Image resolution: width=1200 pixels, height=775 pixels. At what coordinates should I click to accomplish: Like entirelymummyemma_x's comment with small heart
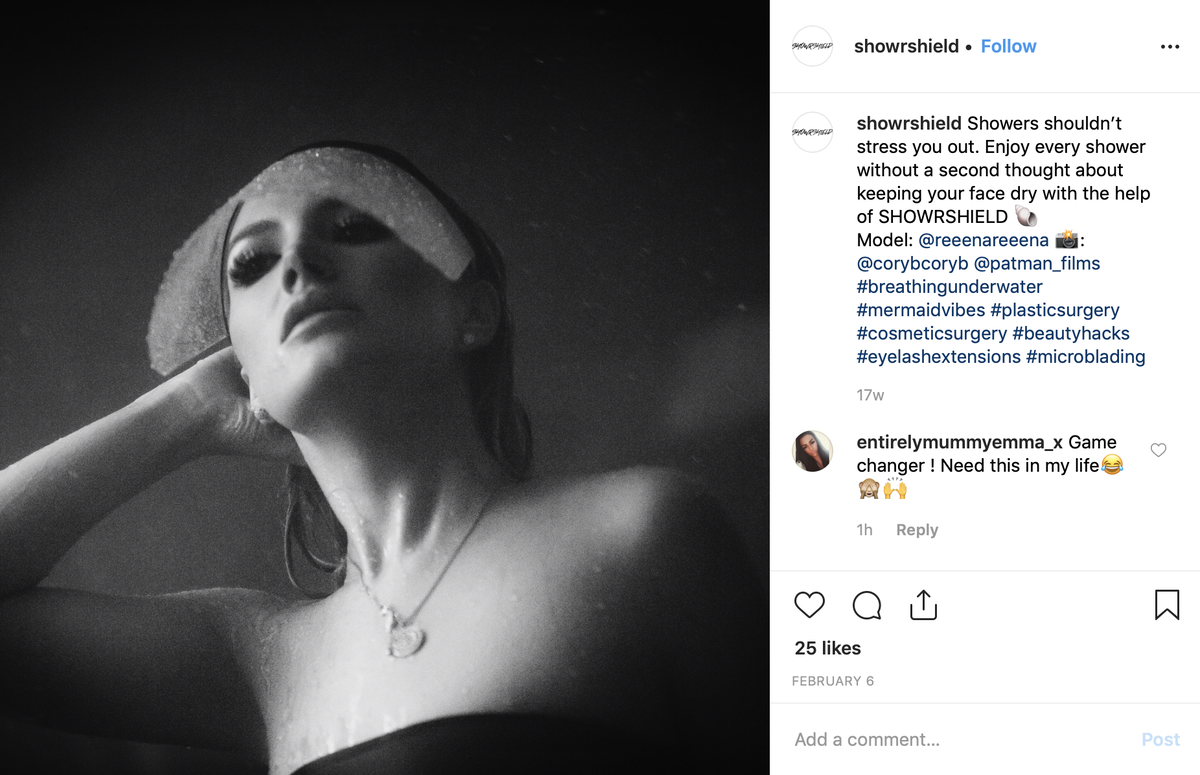(1158, 450)
